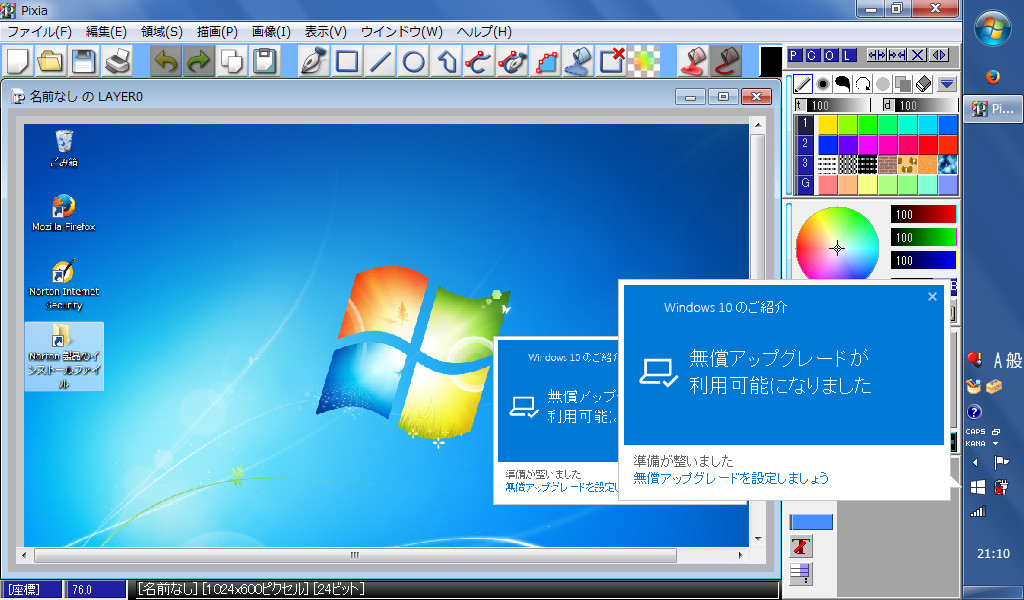Click the red bucket stroke fill icon

(726, 61)
